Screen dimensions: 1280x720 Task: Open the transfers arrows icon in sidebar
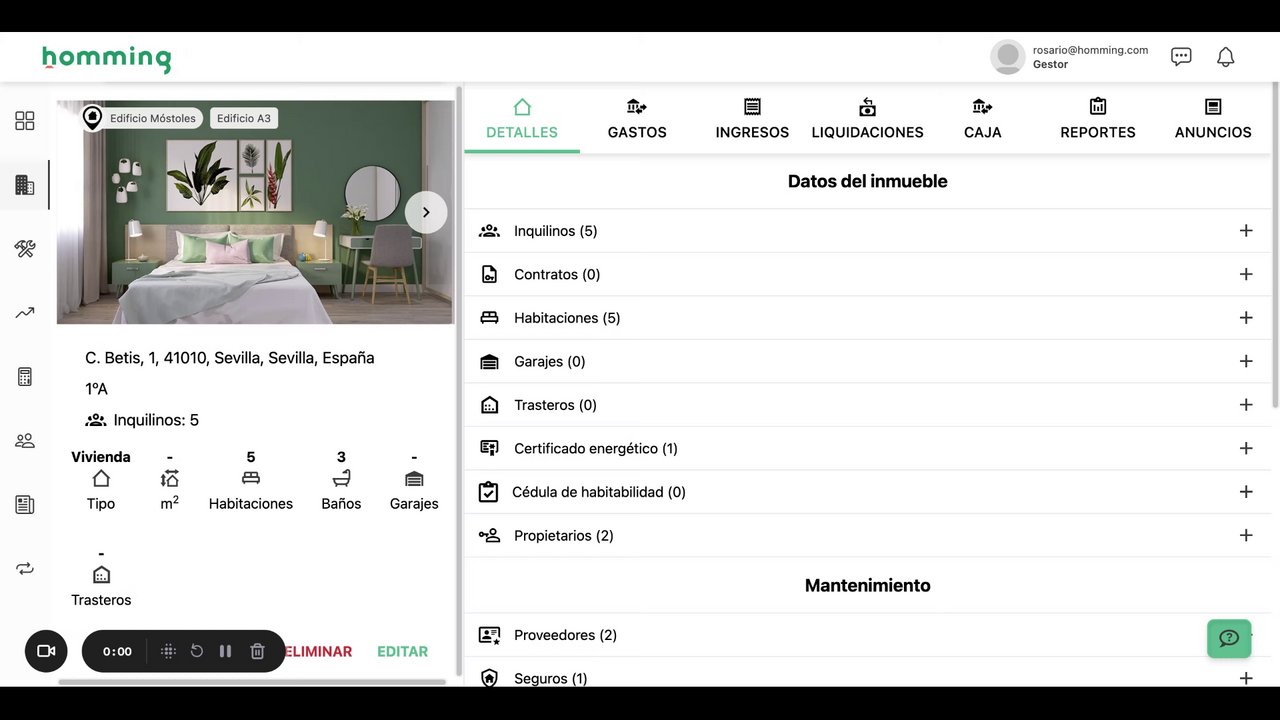(x=25, y=569)
